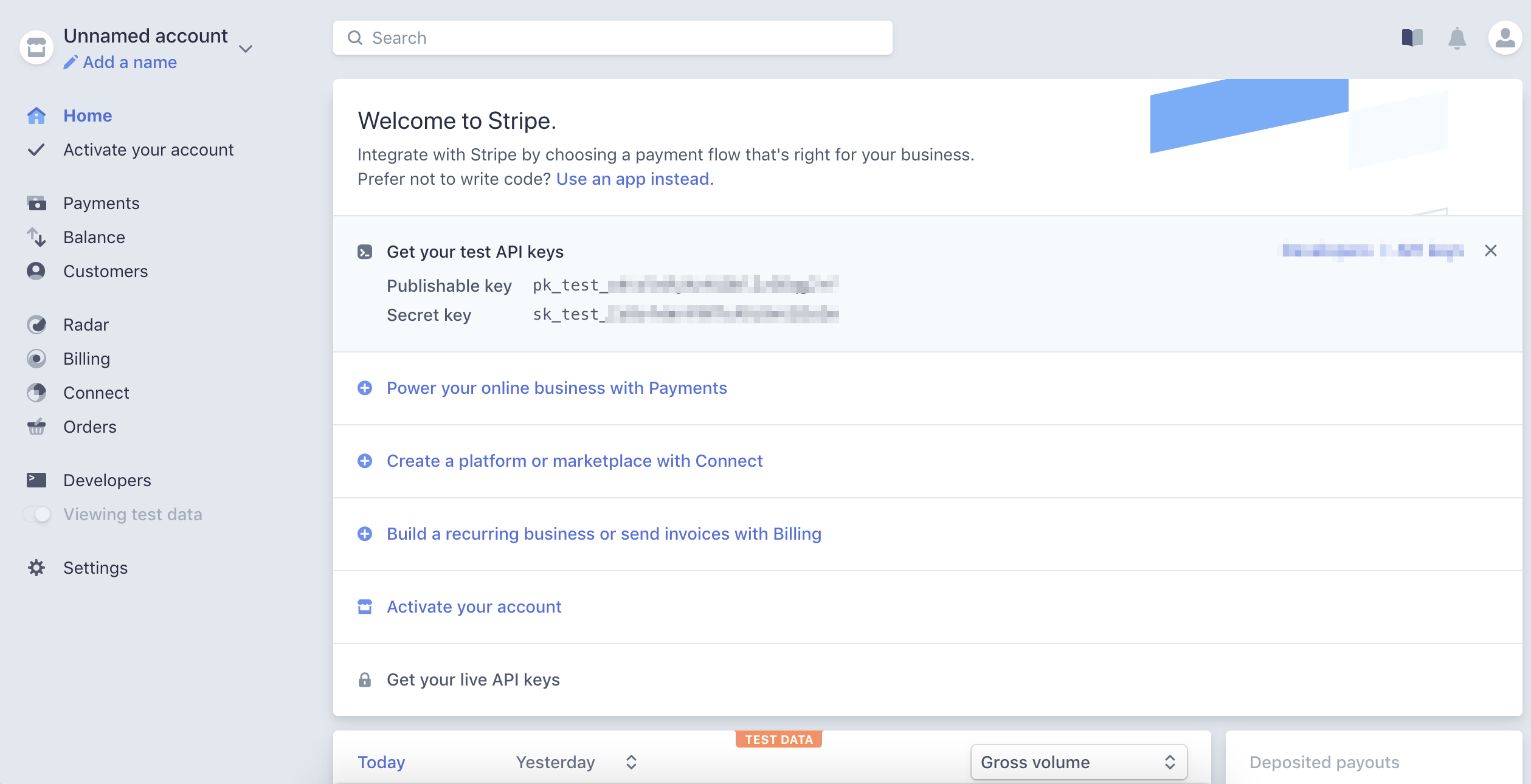
Task: Click the Billing circle icon
Action: 36,359
